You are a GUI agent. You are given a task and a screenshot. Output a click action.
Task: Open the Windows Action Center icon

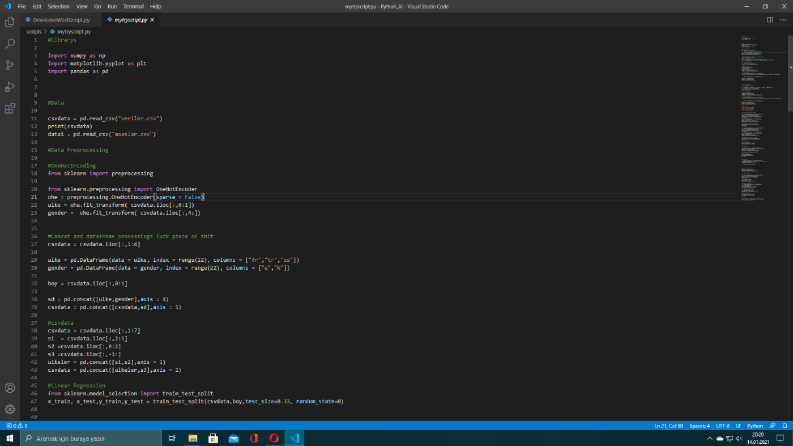pos(780,438)
